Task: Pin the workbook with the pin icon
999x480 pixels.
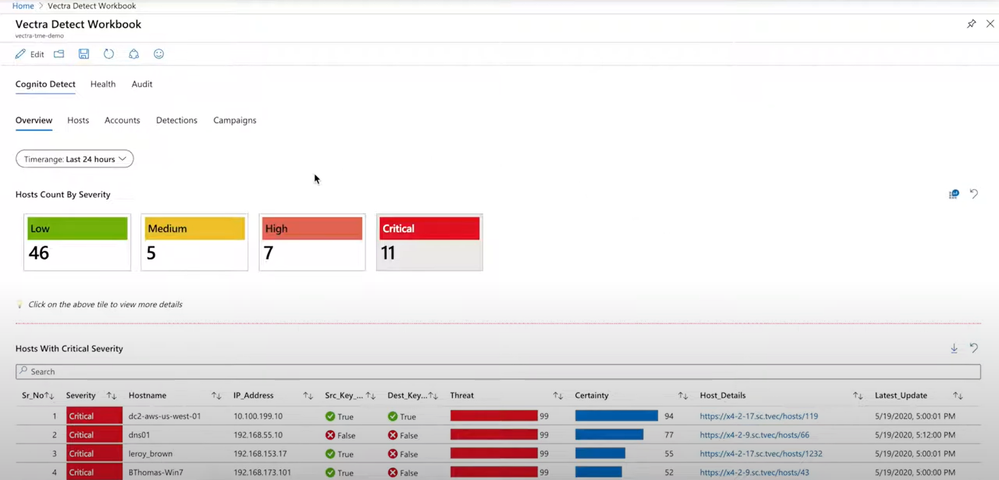Action: pyautogui.click(x=971, y=24)
